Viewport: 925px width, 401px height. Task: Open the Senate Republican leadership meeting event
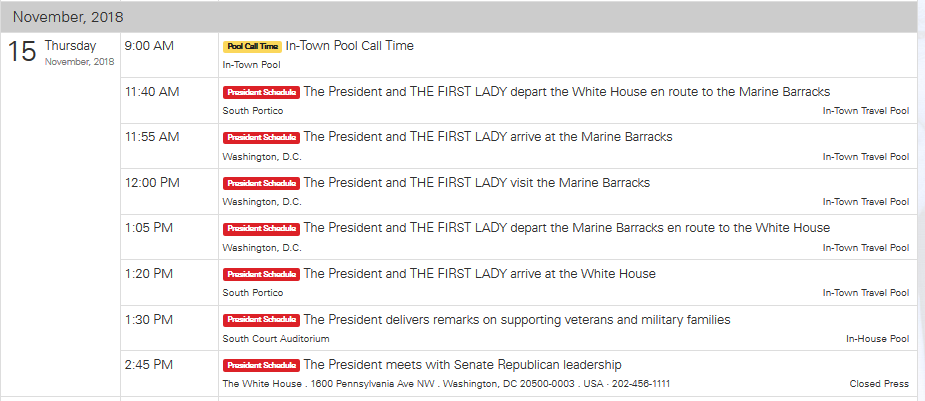pyautogui.click(x=462, y=365)
